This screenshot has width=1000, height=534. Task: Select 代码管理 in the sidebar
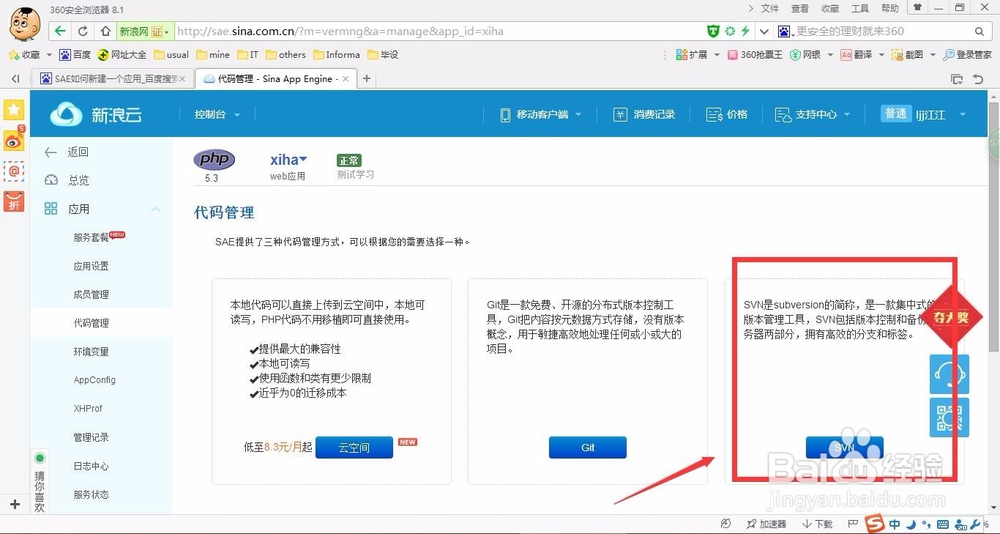click(91, 323)
